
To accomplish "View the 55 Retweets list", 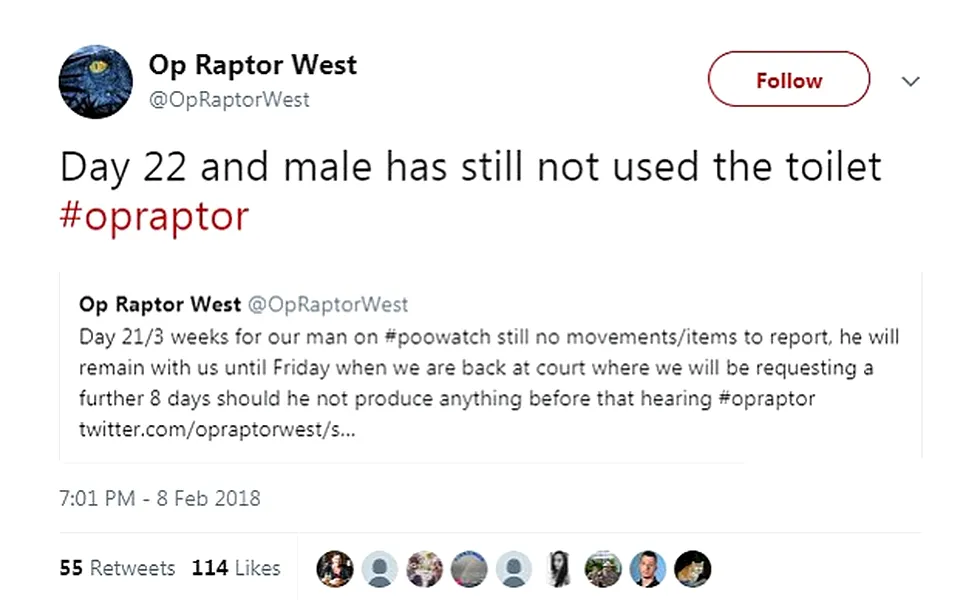I will [x=117, y=568].
